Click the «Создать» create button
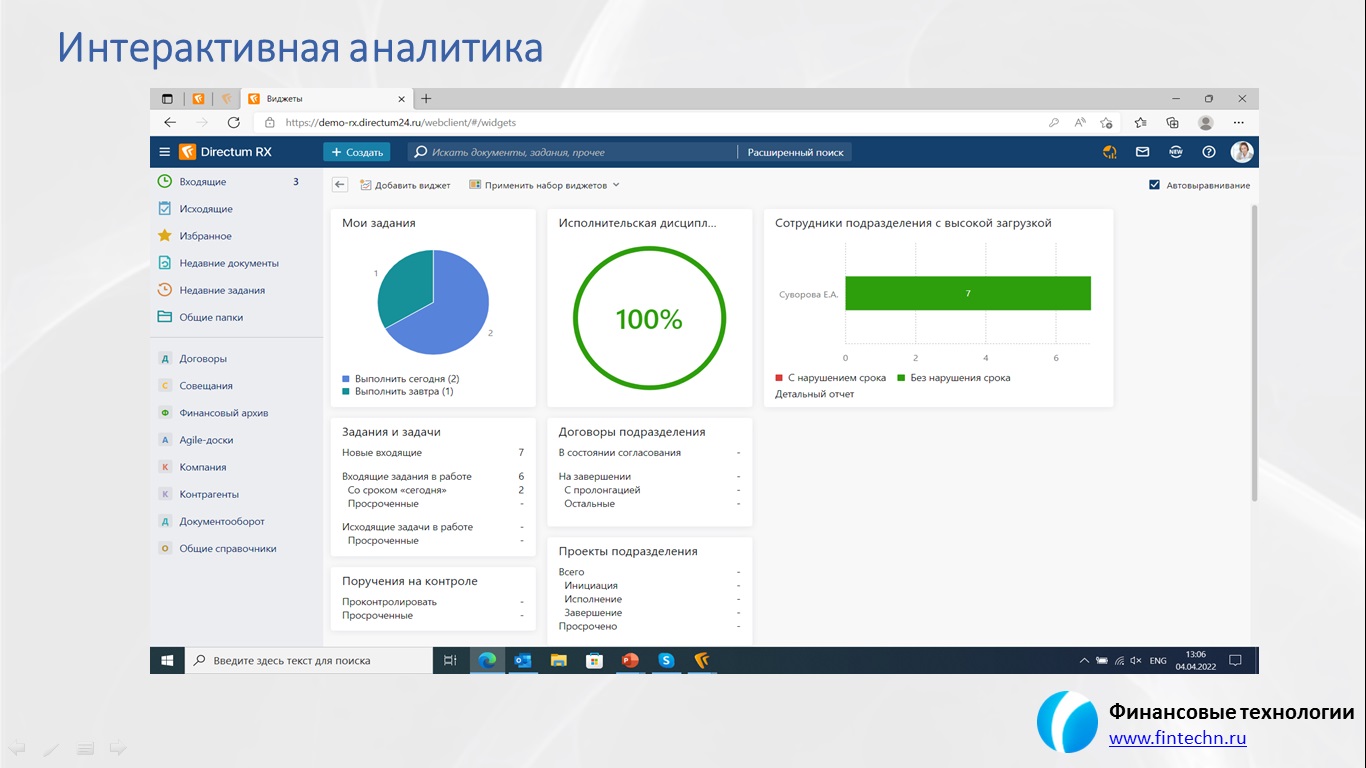The image size is (1366, 768). pyautogui.click(x=356, y=152)
